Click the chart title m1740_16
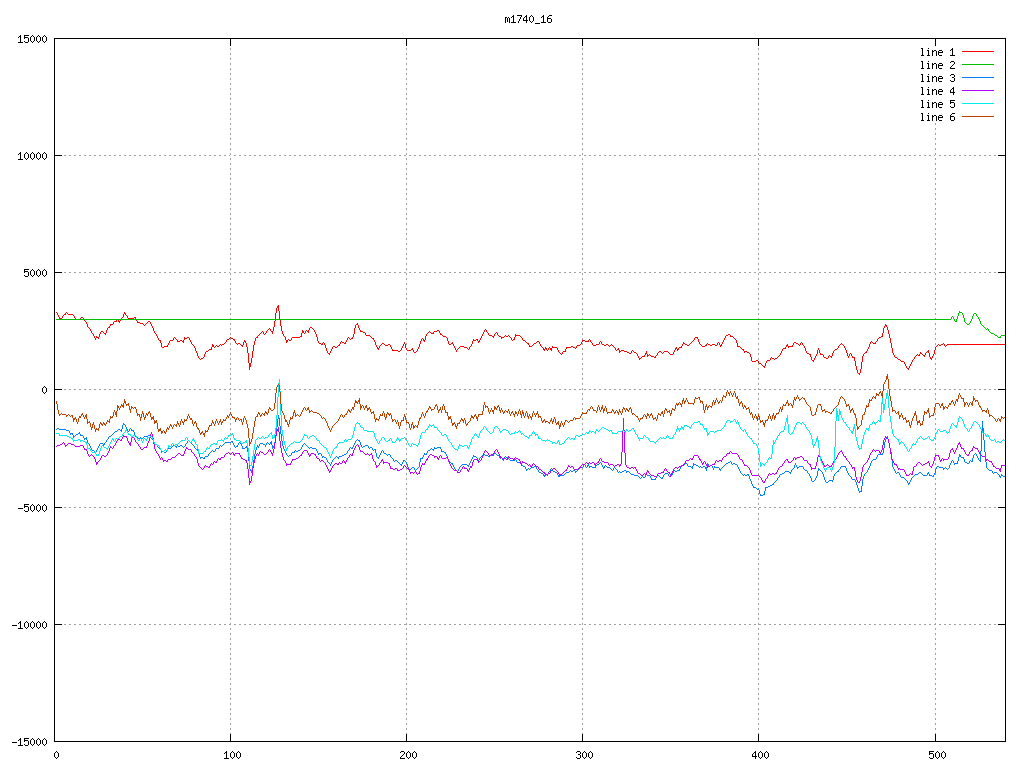 pos(528,19)
